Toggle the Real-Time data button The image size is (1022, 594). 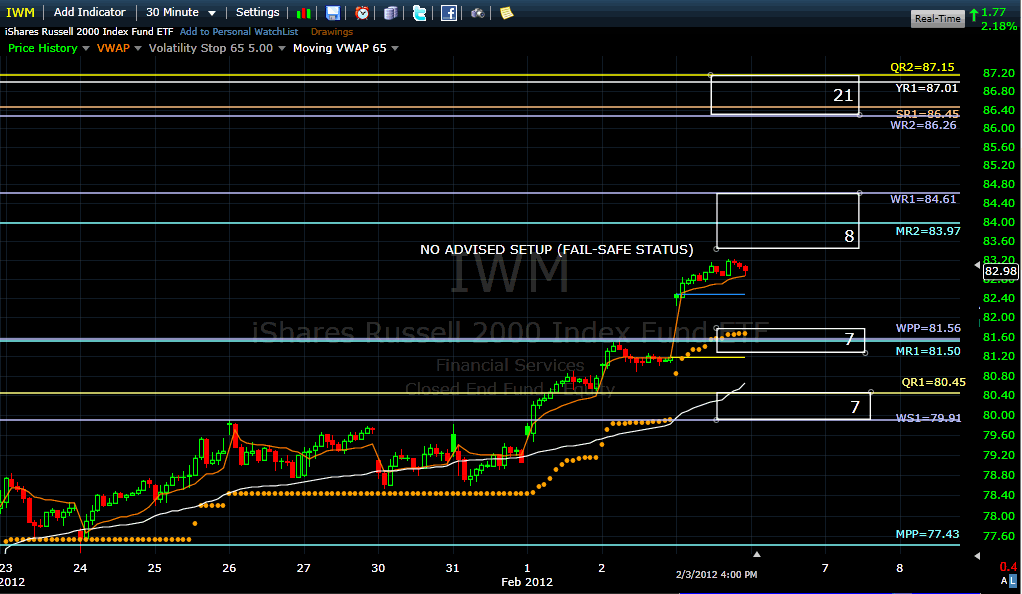point(937,18)
